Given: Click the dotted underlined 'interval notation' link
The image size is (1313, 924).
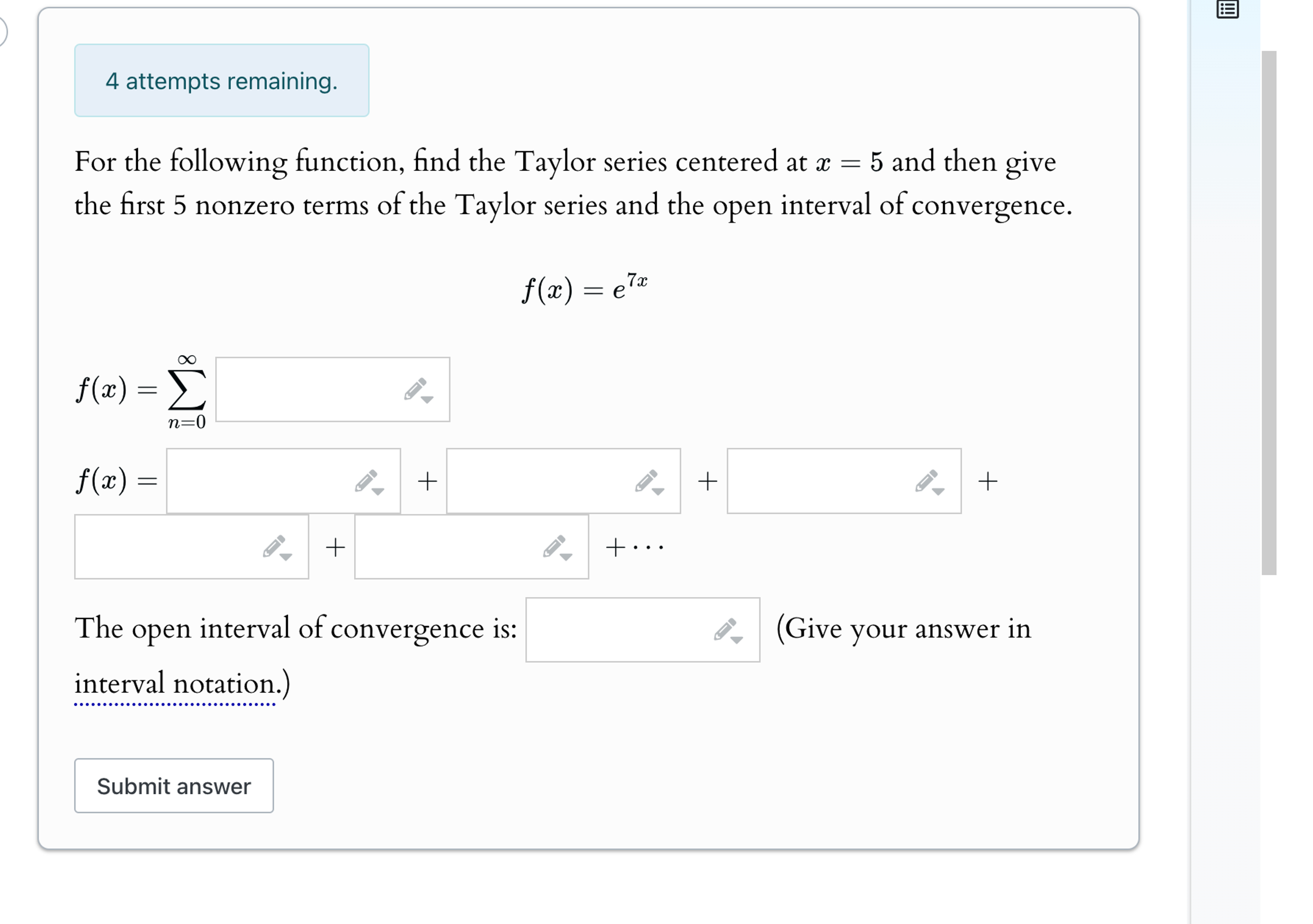Looking at the screenshot, I should 177,684.
